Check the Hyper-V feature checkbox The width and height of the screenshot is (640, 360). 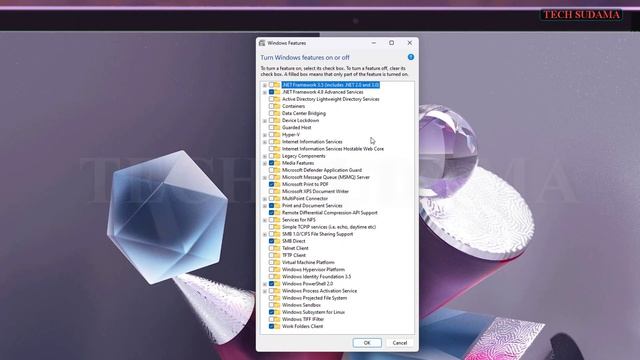pos(271,134)
